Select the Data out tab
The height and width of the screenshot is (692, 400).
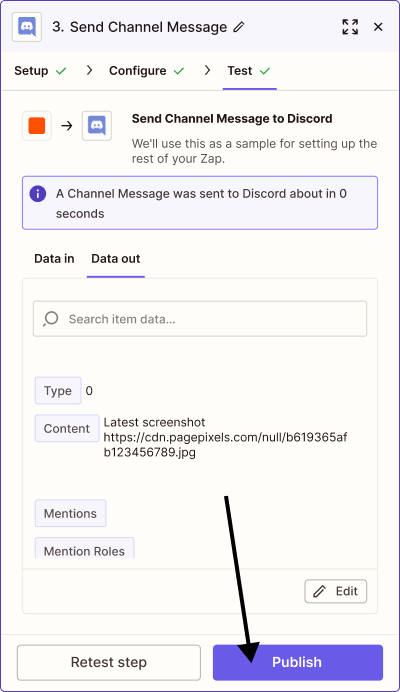pyautogui.click(x=116, y=259)
